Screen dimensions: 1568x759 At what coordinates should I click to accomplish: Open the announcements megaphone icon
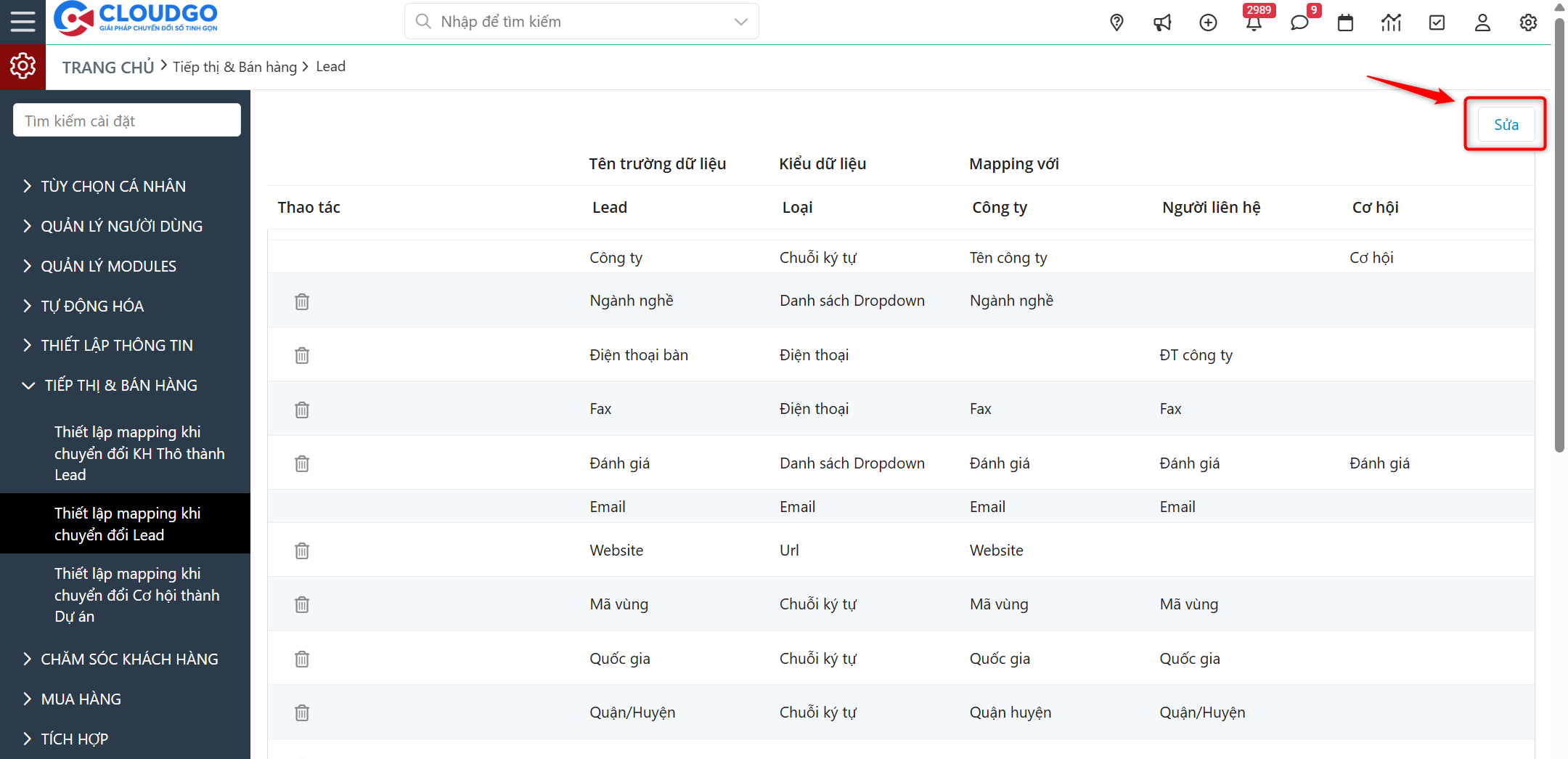(x=1162, y=23)
